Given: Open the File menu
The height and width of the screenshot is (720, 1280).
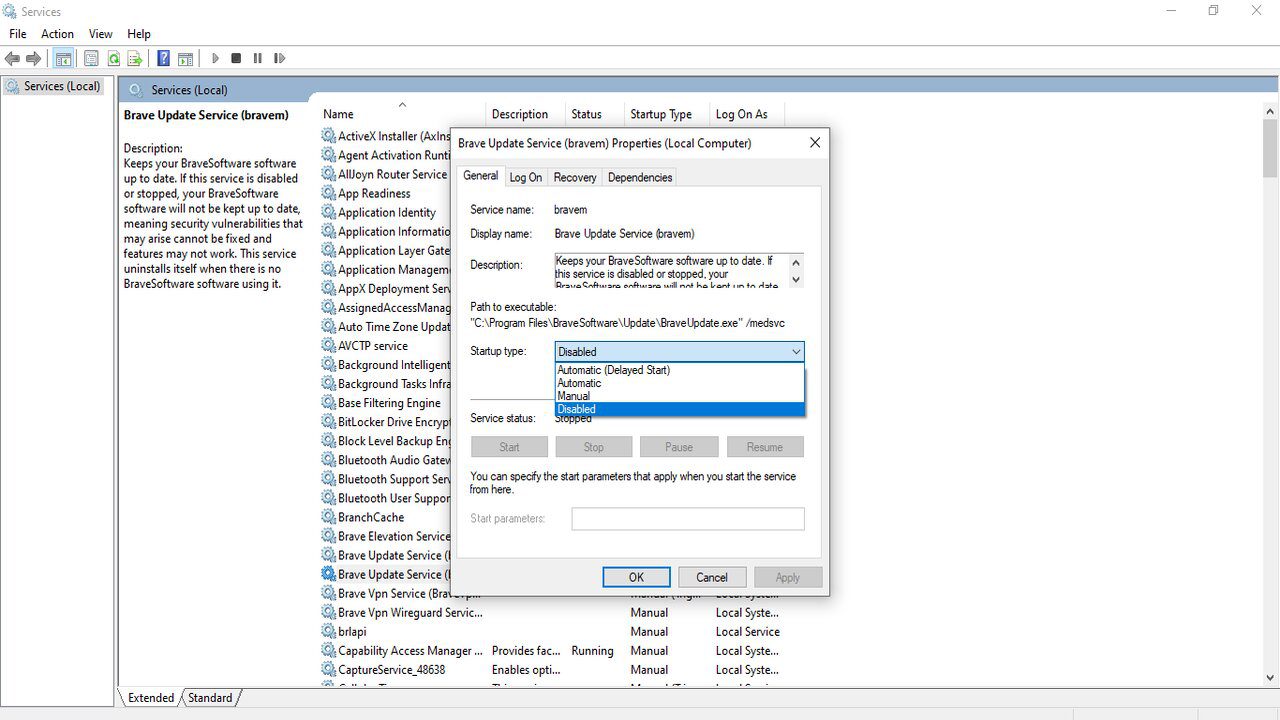Looking at the screenshot, I should [17, 34].
